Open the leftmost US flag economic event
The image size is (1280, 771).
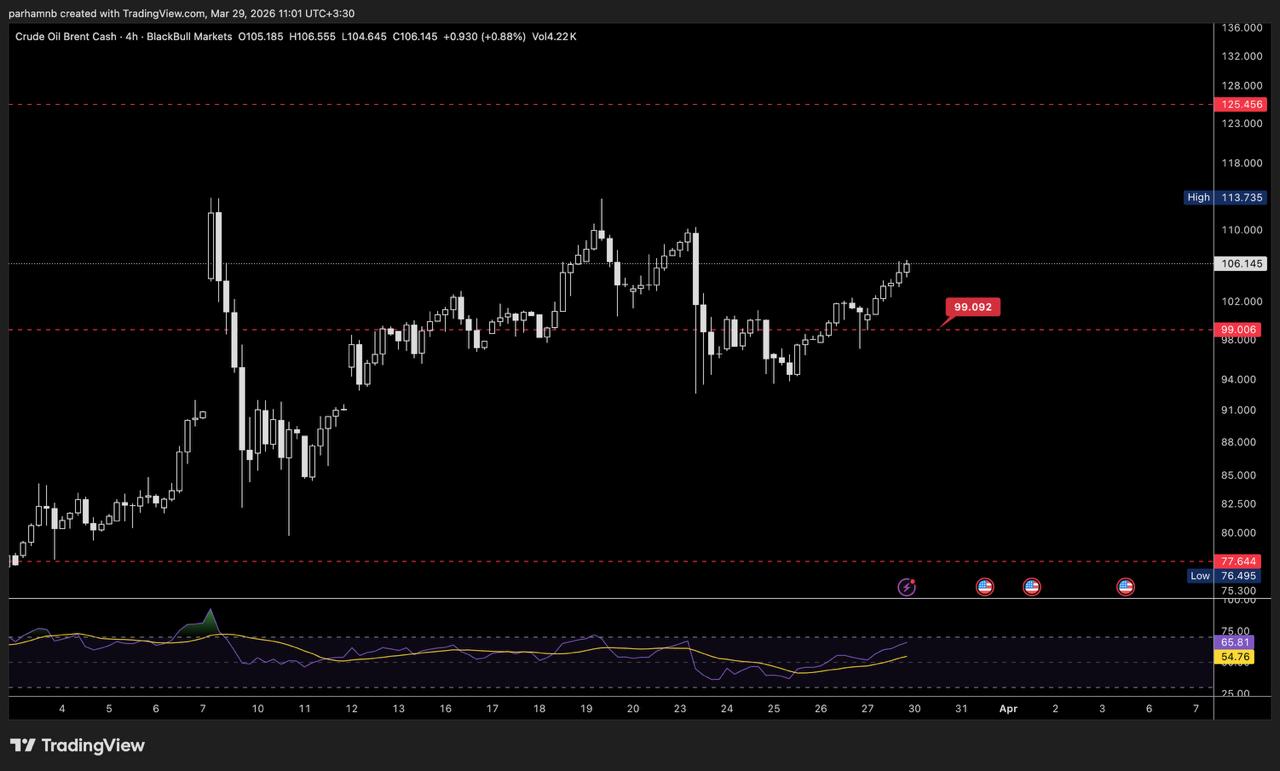tap(985, 587)
